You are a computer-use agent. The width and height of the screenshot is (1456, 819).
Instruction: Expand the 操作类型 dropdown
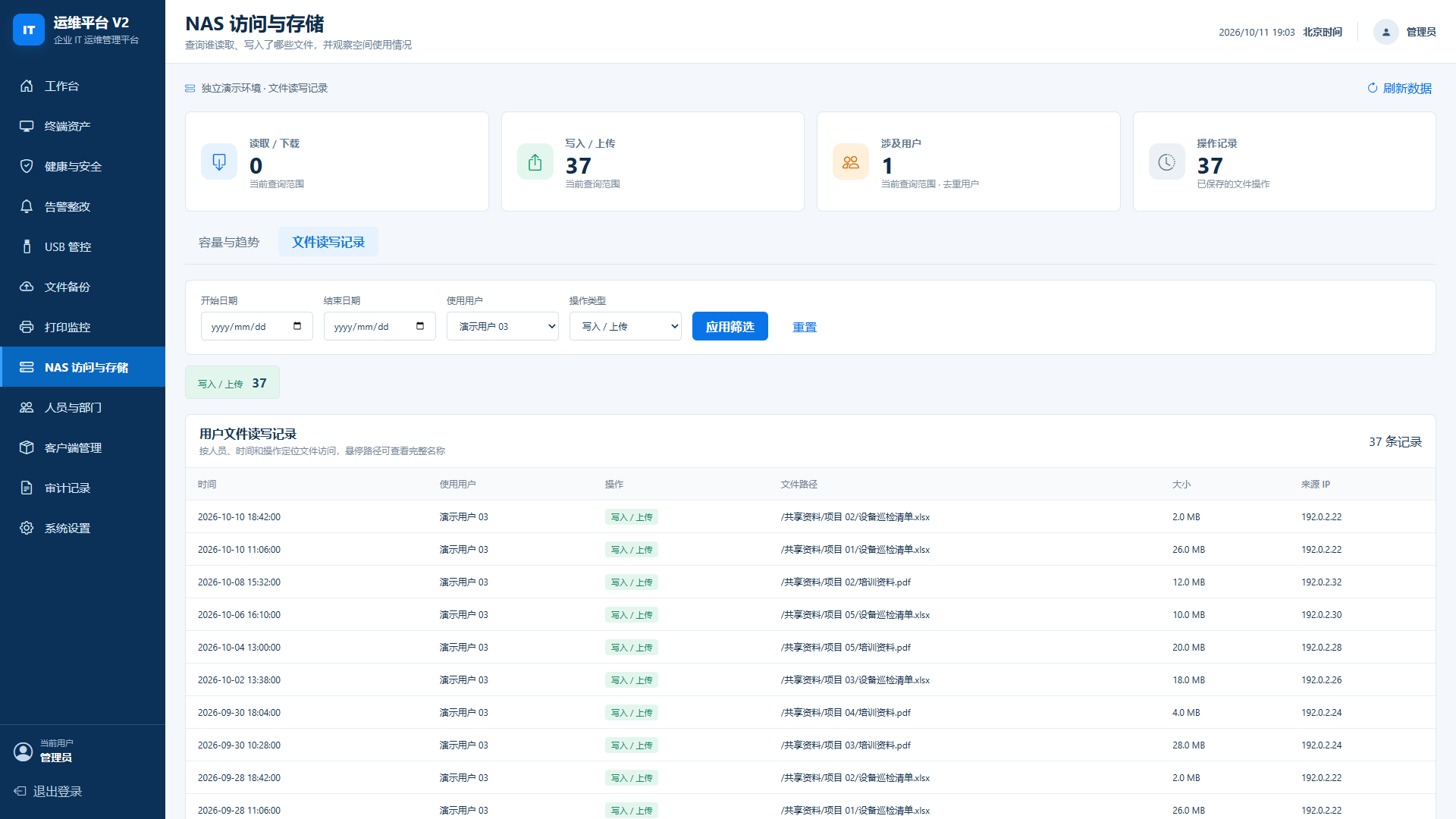(626, 326)
